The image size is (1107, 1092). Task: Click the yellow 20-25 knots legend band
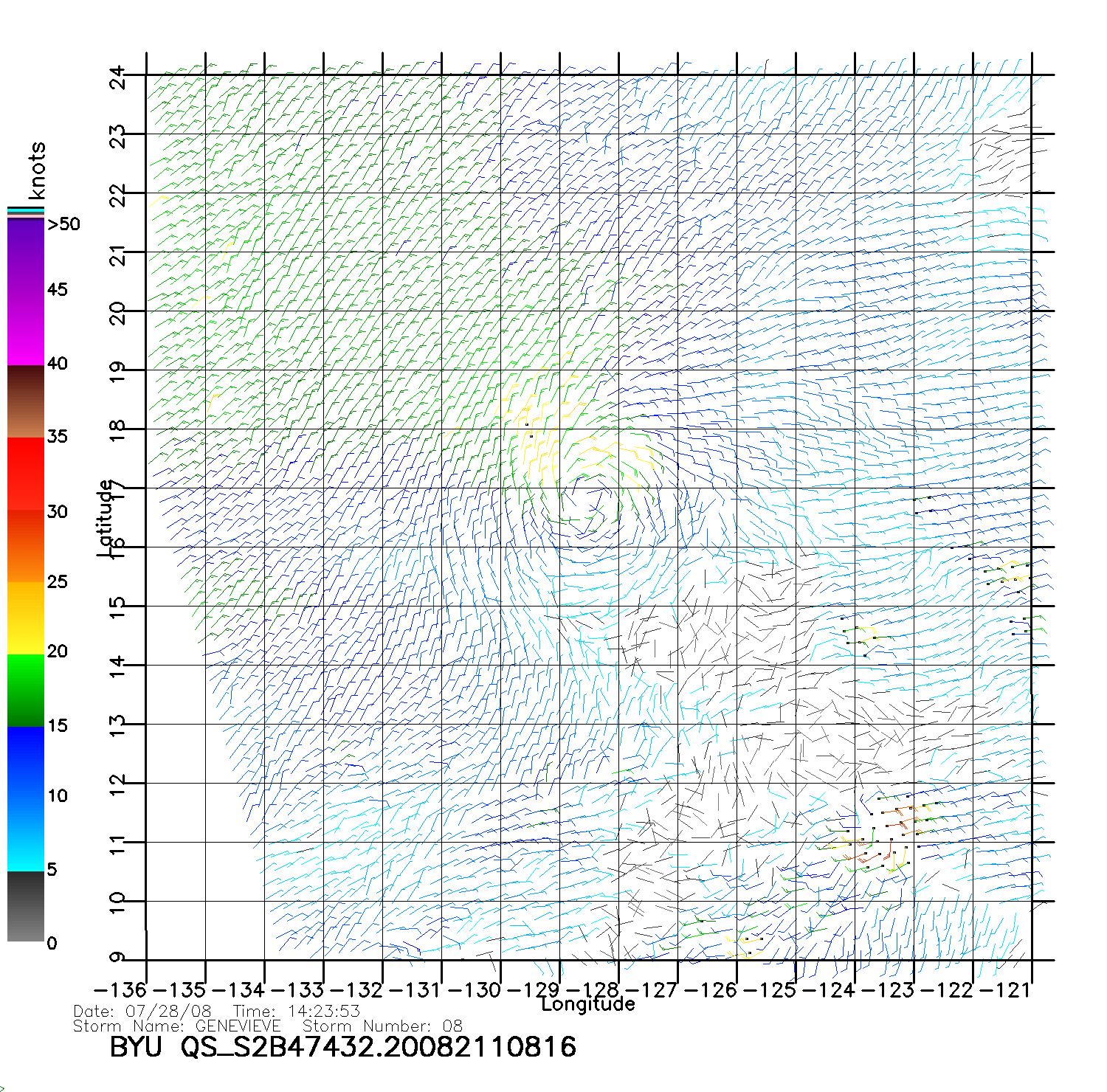click(26, 618)
